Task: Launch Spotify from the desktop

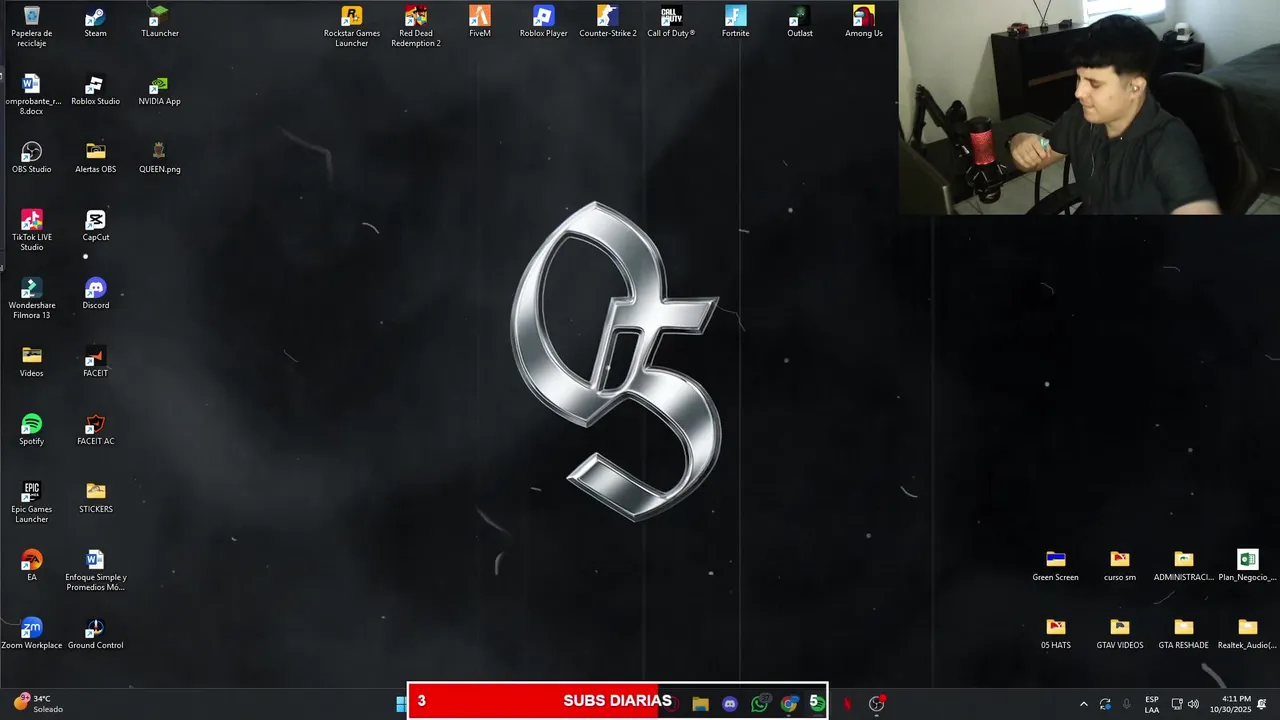Action: point(31,430)
